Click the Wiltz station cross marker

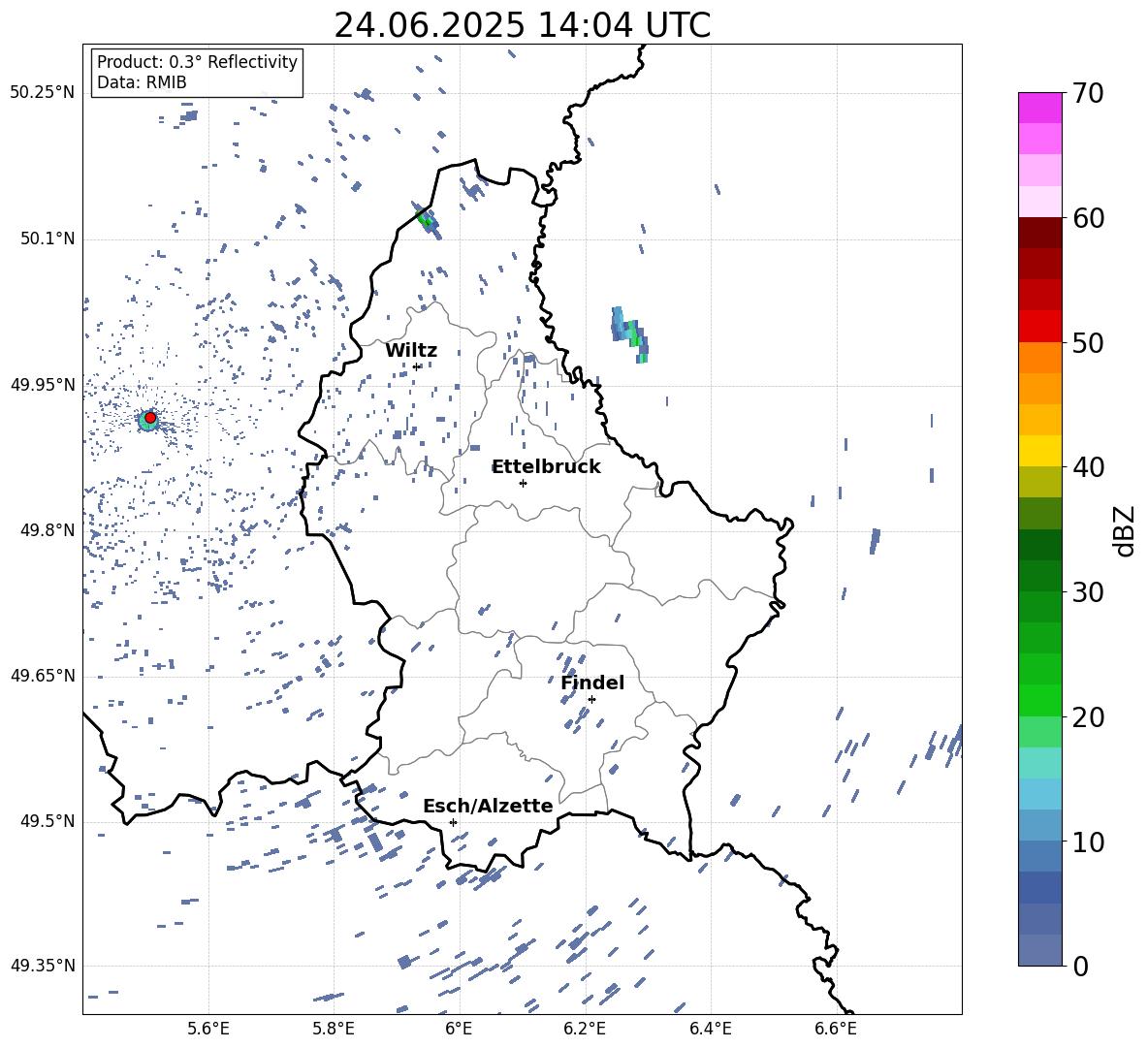pyautogui.click(x=417, y=366)
